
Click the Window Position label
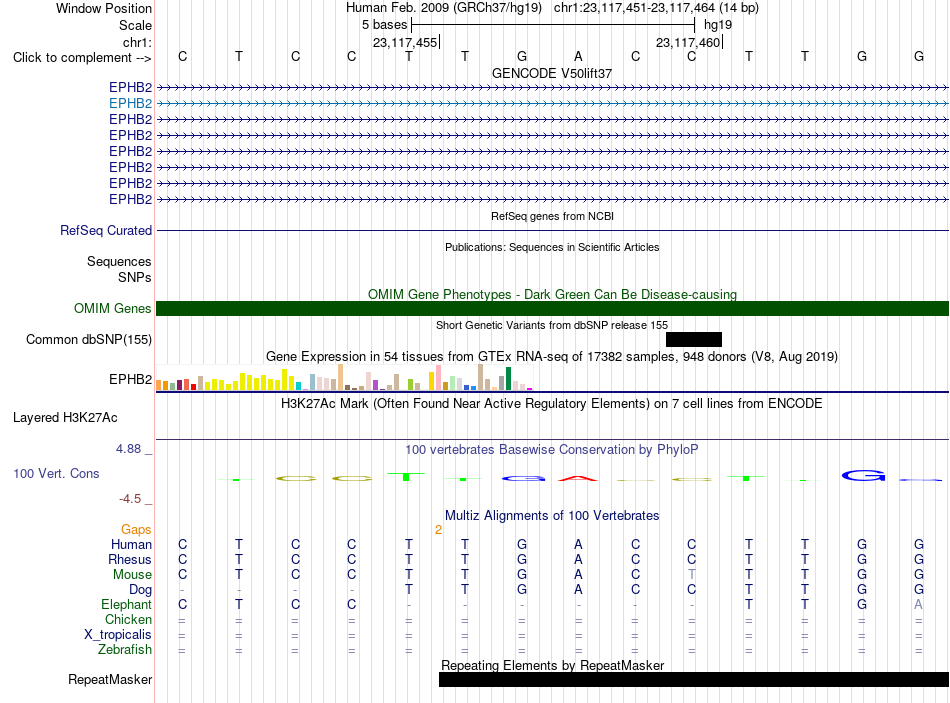click(104, 8)
